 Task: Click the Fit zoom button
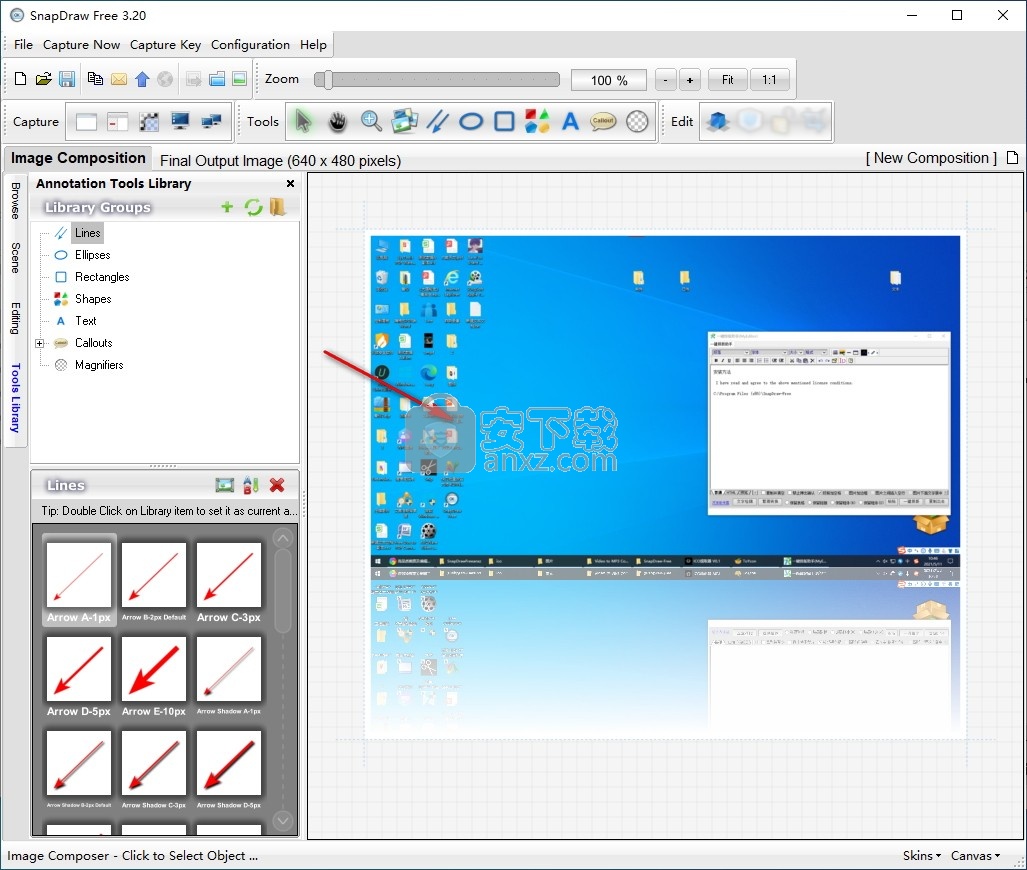pos(728,80)
